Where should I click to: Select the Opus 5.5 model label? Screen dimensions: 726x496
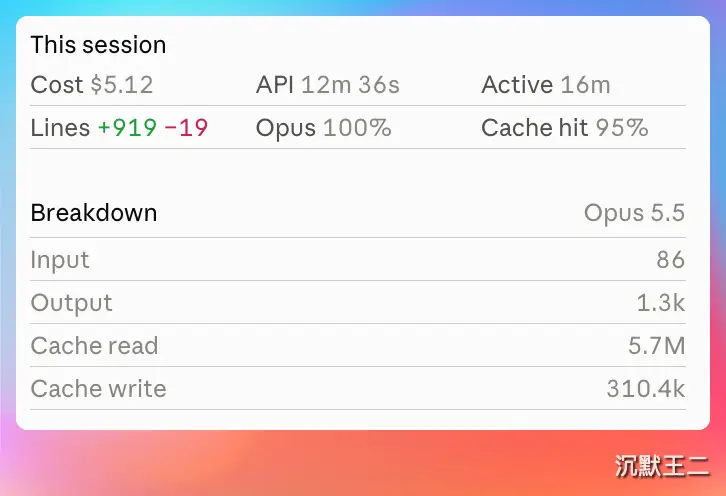pos(634,213)
